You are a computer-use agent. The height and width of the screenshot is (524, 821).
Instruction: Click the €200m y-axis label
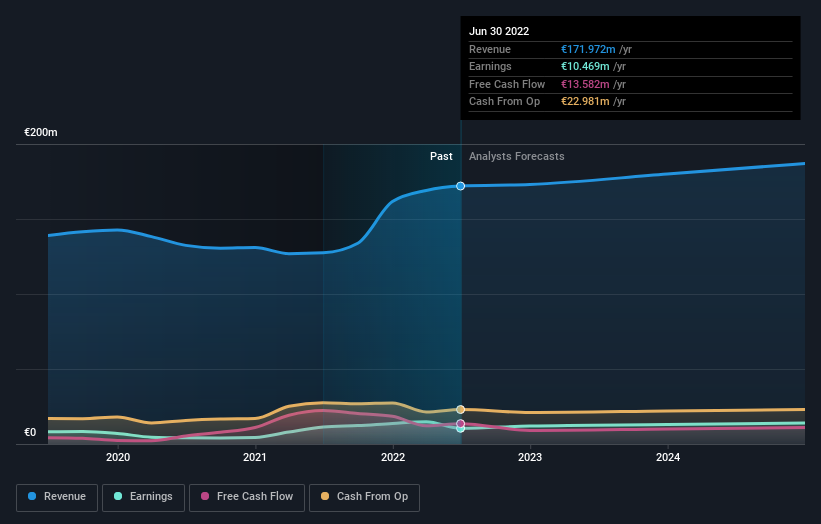(41, 132)
